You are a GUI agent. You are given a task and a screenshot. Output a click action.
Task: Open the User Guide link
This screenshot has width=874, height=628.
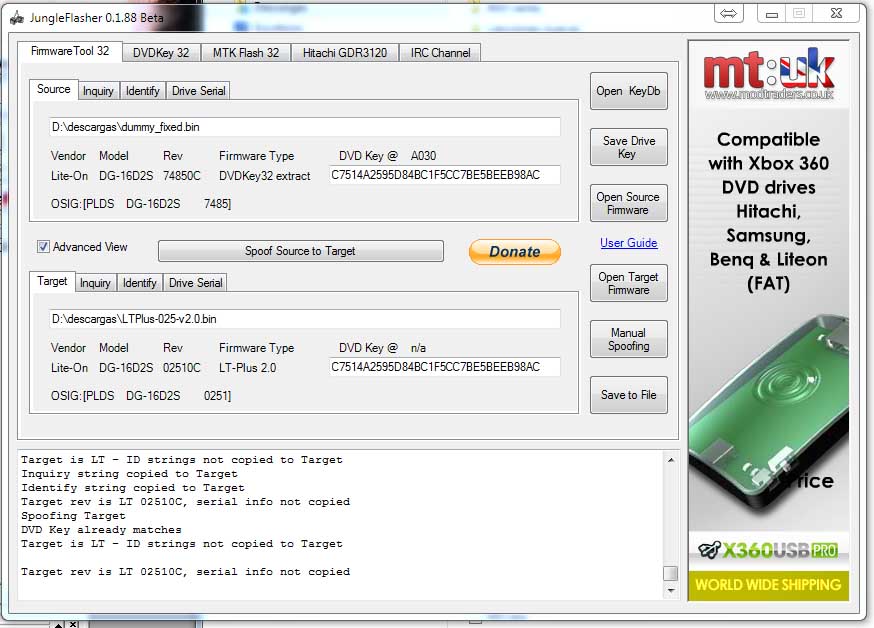pos(629,243)
